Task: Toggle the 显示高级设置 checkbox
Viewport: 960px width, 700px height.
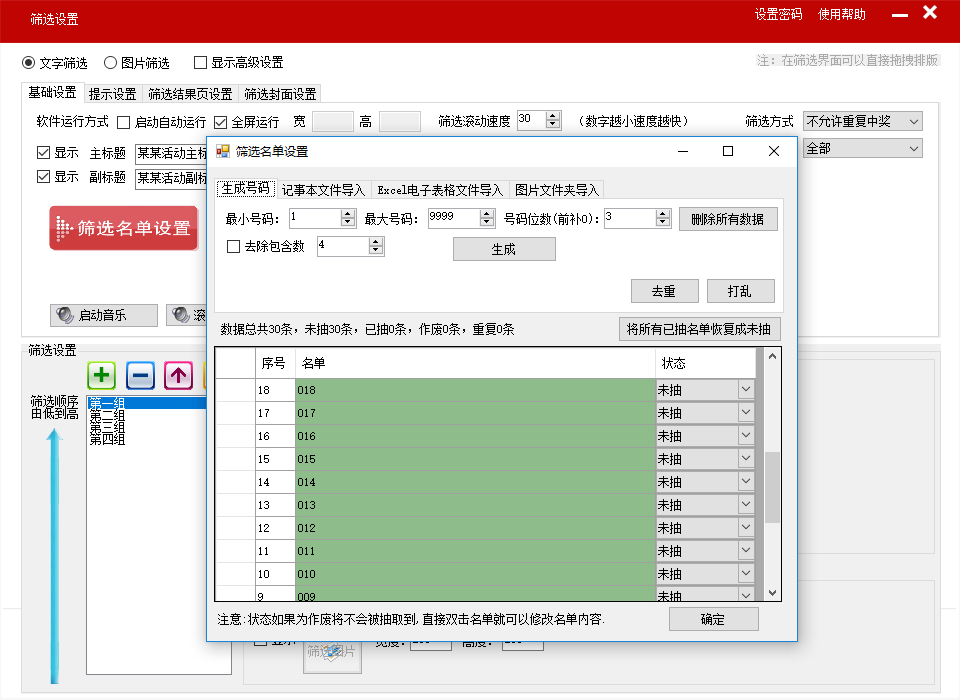Action: (201, 62)
